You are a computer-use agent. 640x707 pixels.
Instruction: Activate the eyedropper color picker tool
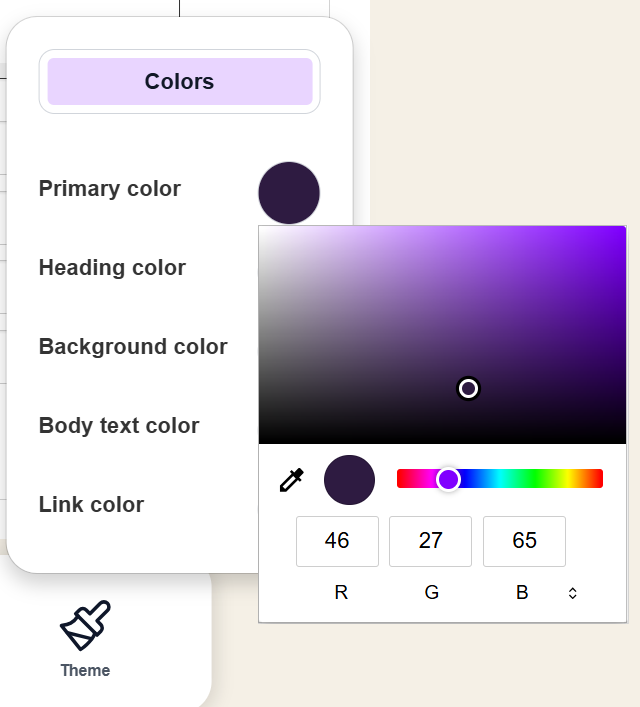click(x=291, y=480)
